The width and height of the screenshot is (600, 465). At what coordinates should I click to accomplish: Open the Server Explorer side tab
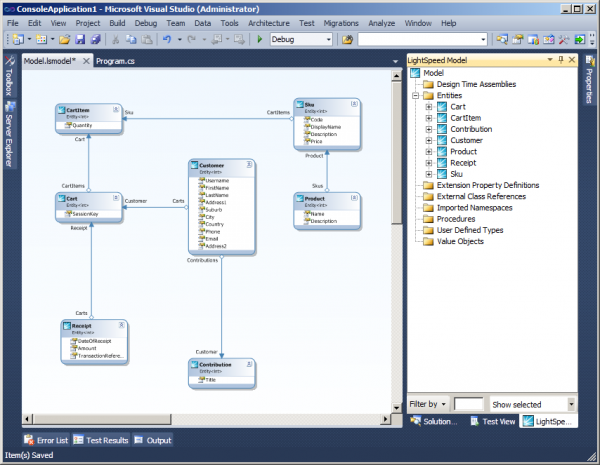9,134
